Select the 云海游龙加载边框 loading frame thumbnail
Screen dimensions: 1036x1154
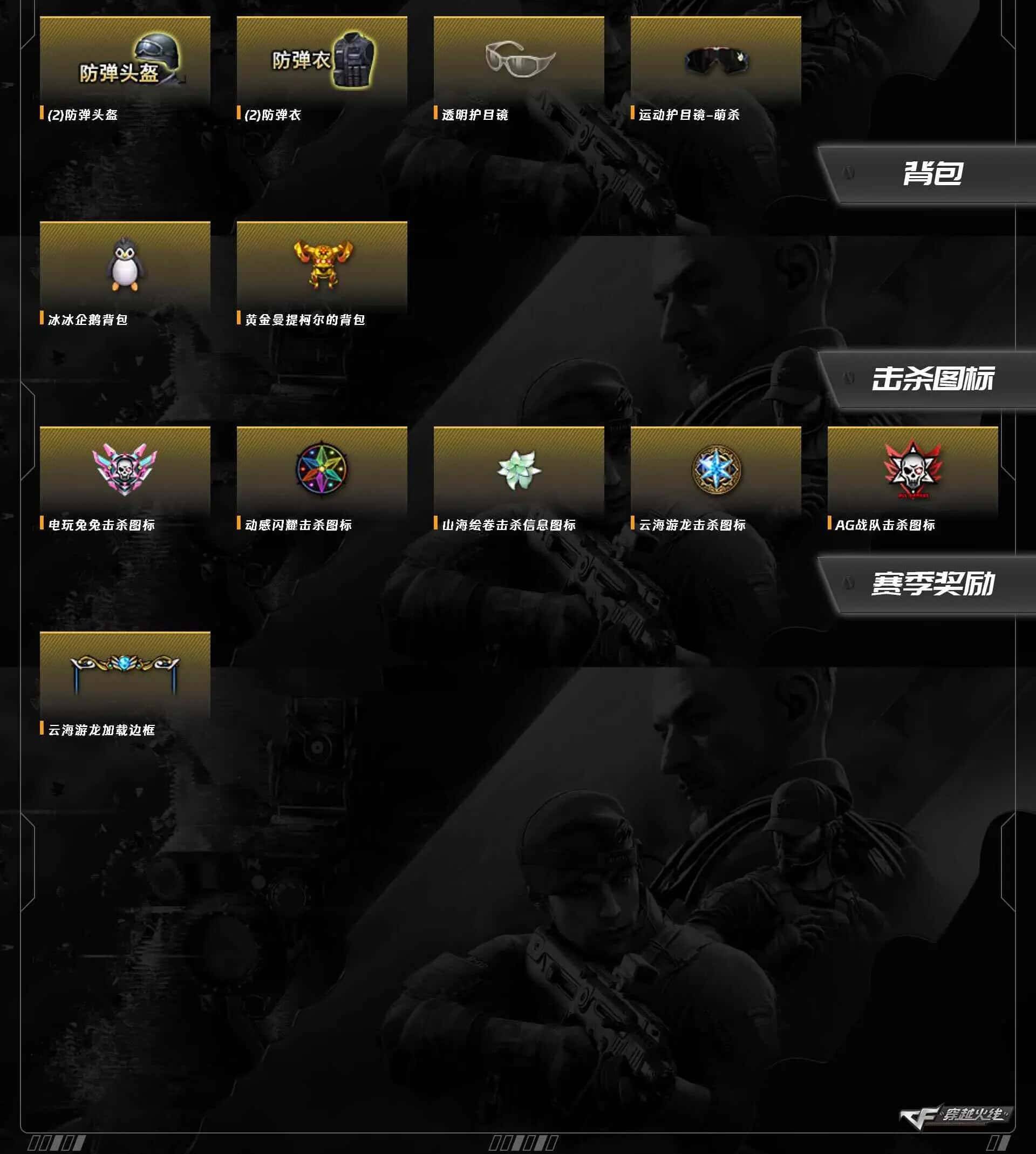pyautogui.click(x=125, y=675)
